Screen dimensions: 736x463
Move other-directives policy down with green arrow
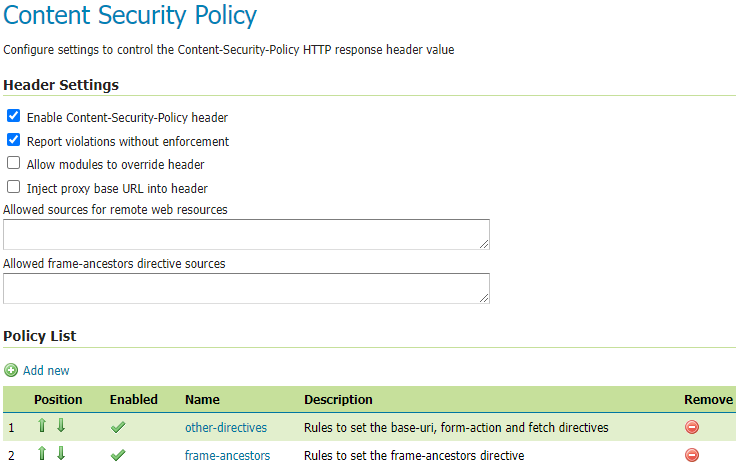pyautogui.click(x=61, y=427)
